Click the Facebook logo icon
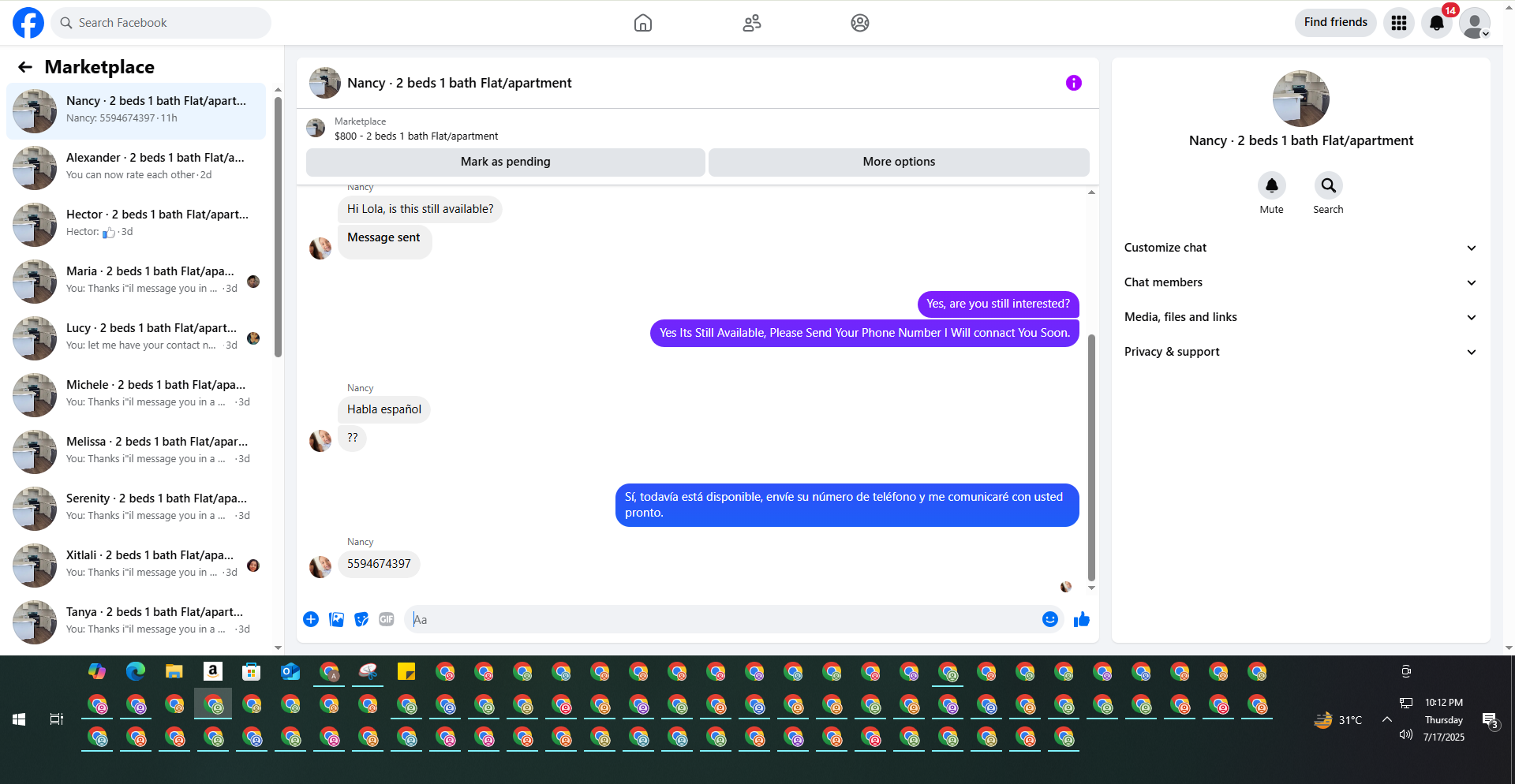Screen dimensions: 1515x784 [x=28, y=23]
